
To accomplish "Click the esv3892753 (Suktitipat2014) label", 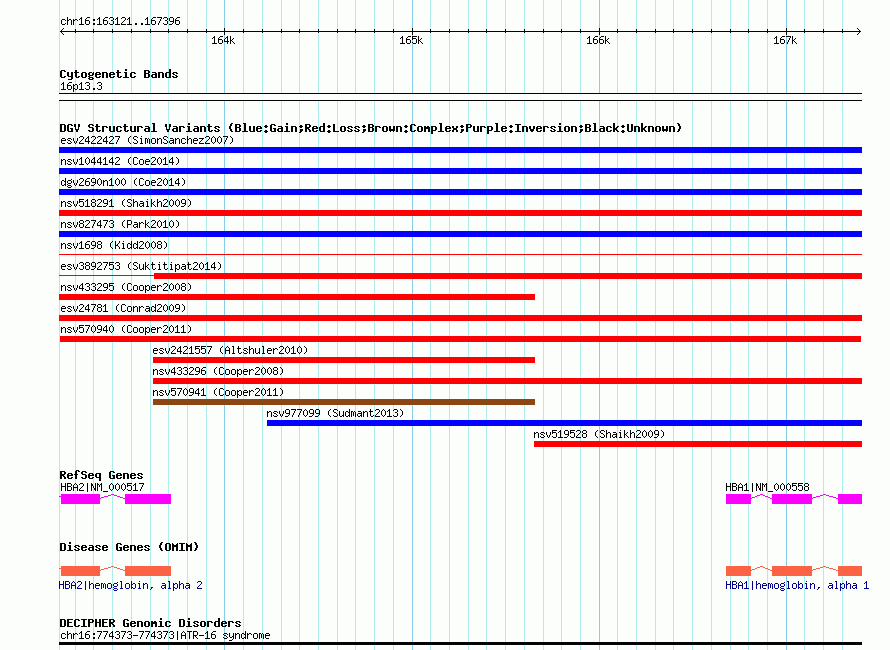I will tap(141, 266).
